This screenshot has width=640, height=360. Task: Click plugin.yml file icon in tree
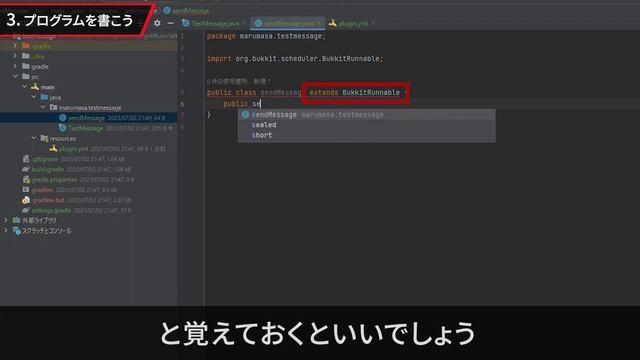pos(53,149)
